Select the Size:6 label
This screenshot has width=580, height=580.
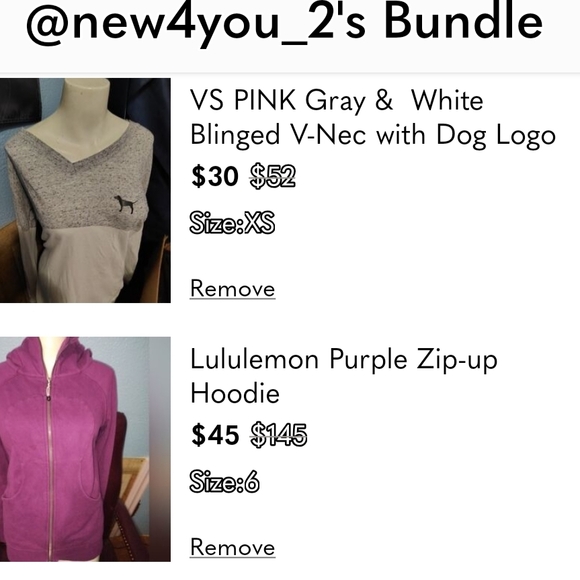coord(224,482)
